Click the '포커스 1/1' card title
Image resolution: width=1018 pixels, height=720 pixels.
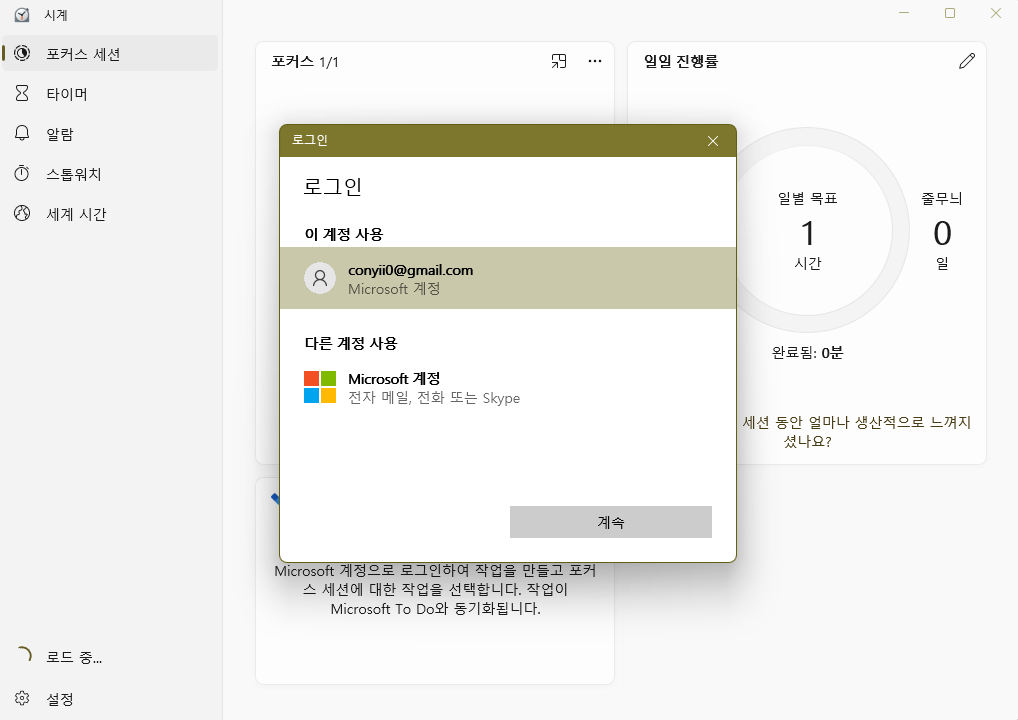click(x=305, y=62)
